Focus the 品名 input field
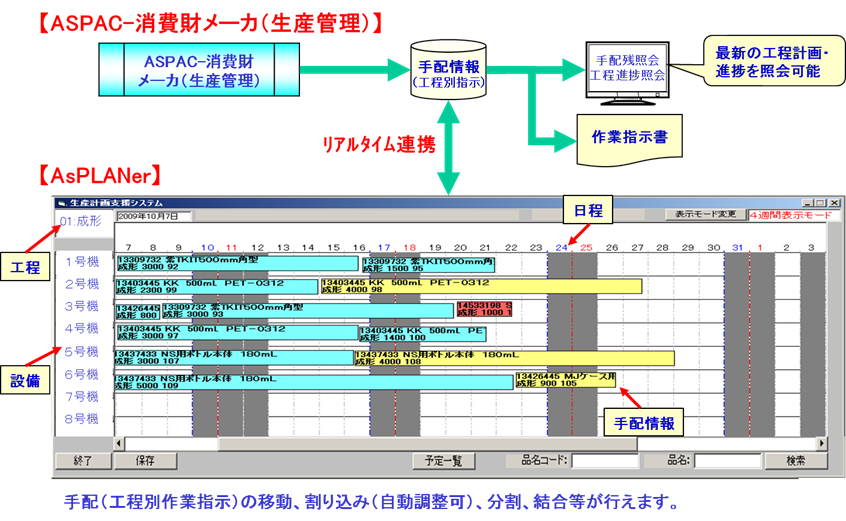Screen dimensions: 846x521 coord(727,461)
